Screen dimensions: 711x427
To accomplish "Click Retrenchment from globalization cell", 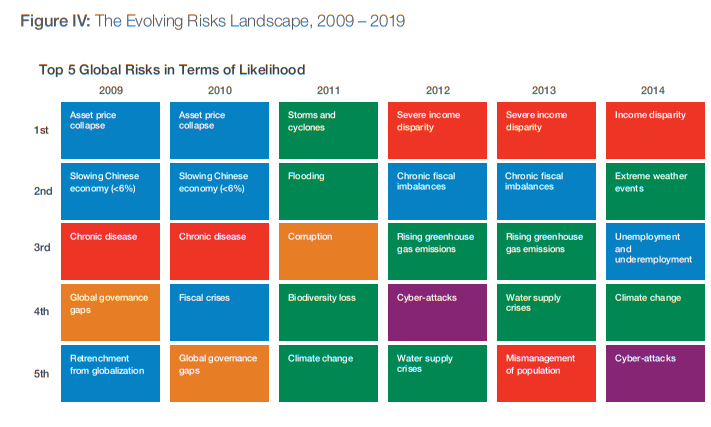I will tap(110, 371).
